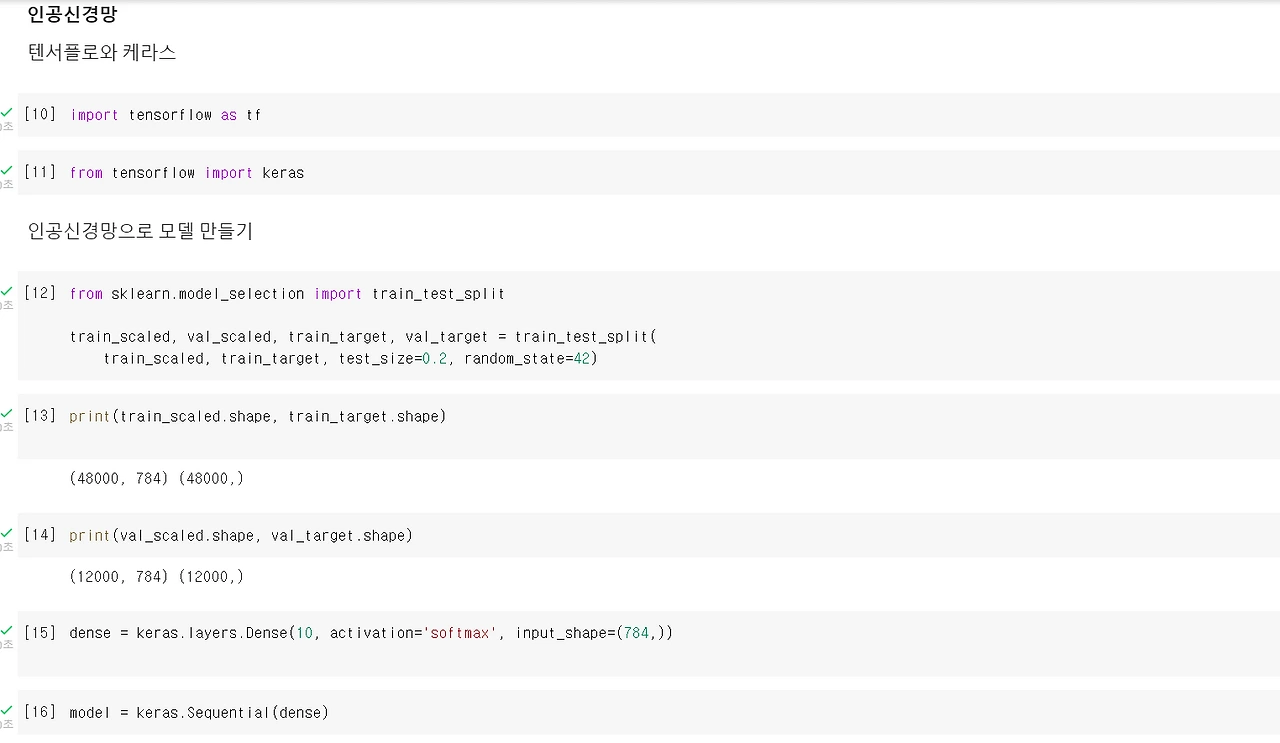The width and height of the screenshot is (1280, 743).
Task: Select the '인공신경망으로 모델 만들기' text cell
Action: point(140,231)
